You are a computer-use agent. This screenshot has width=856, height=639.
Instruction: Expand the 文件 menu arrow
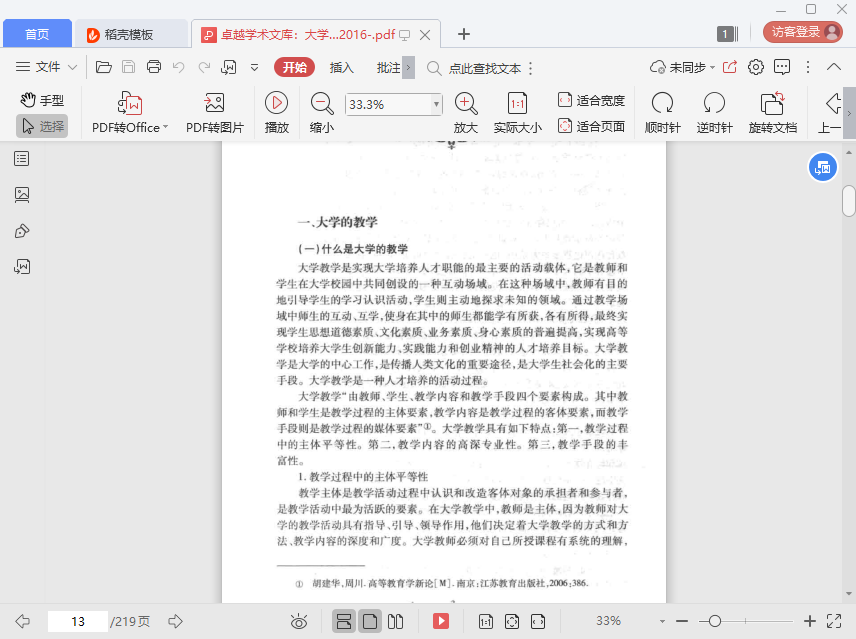(x=72, y=68)
